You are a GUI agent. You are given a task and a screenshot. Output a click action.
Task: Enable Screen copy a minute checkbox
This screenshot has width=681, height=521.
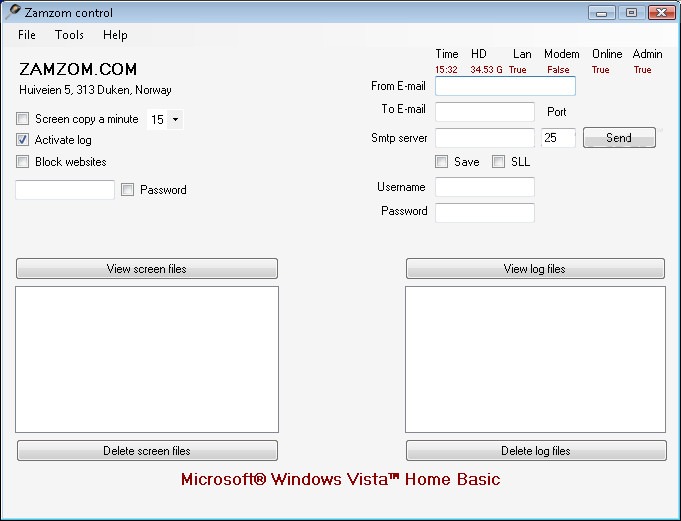(x=23, y=119)
